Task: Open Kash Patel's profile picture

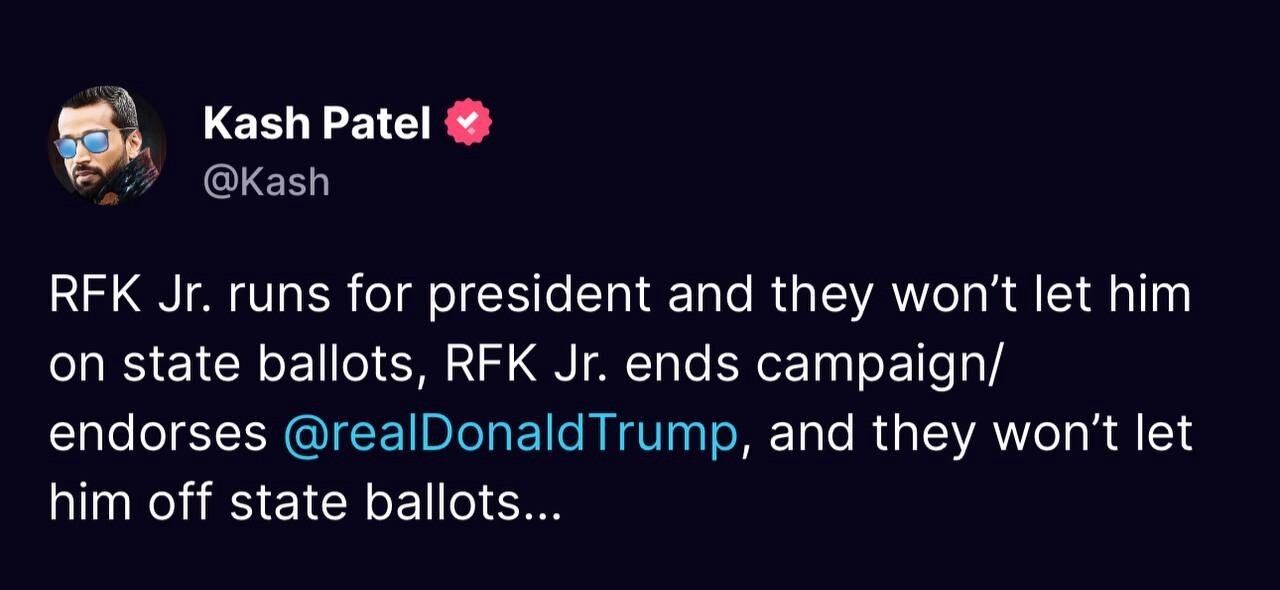Action: pos(107,146)
